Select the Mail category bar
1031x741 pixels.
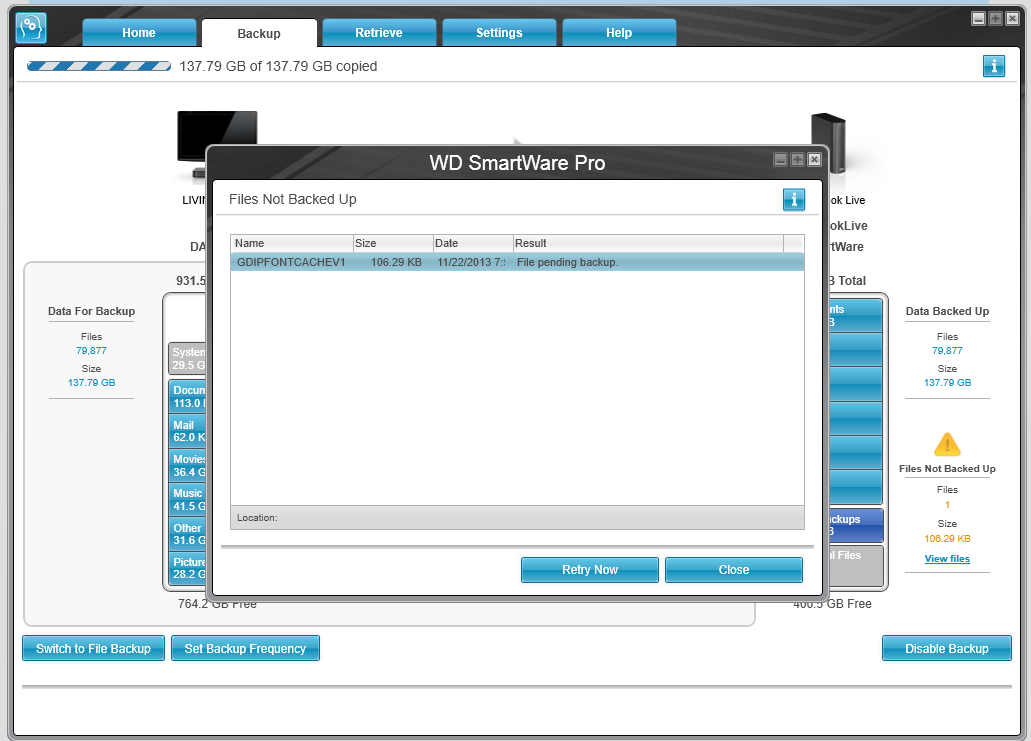[x=188, y=431]
